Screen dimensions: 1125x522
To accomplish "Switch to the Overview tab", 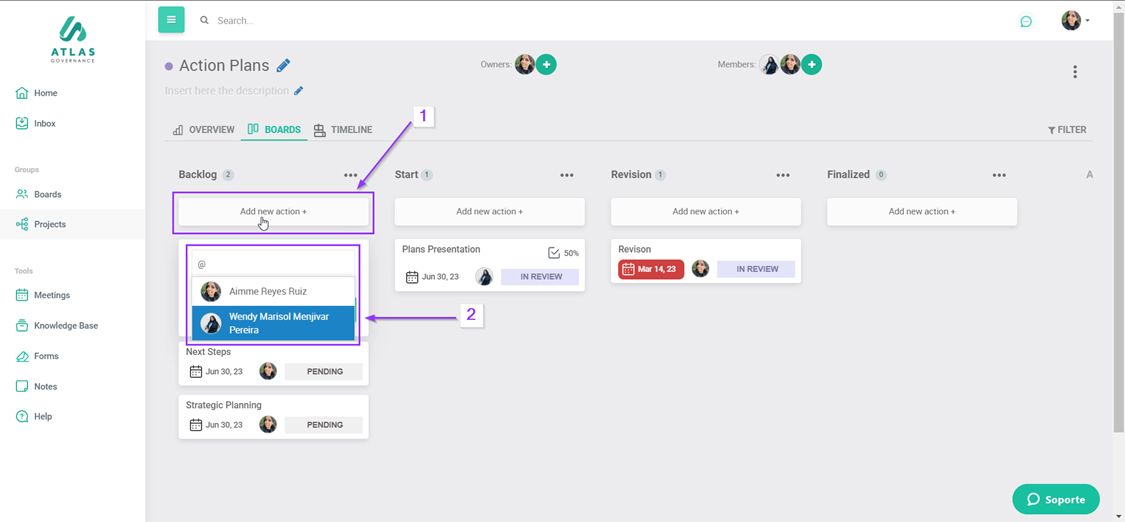I will 203,130.
